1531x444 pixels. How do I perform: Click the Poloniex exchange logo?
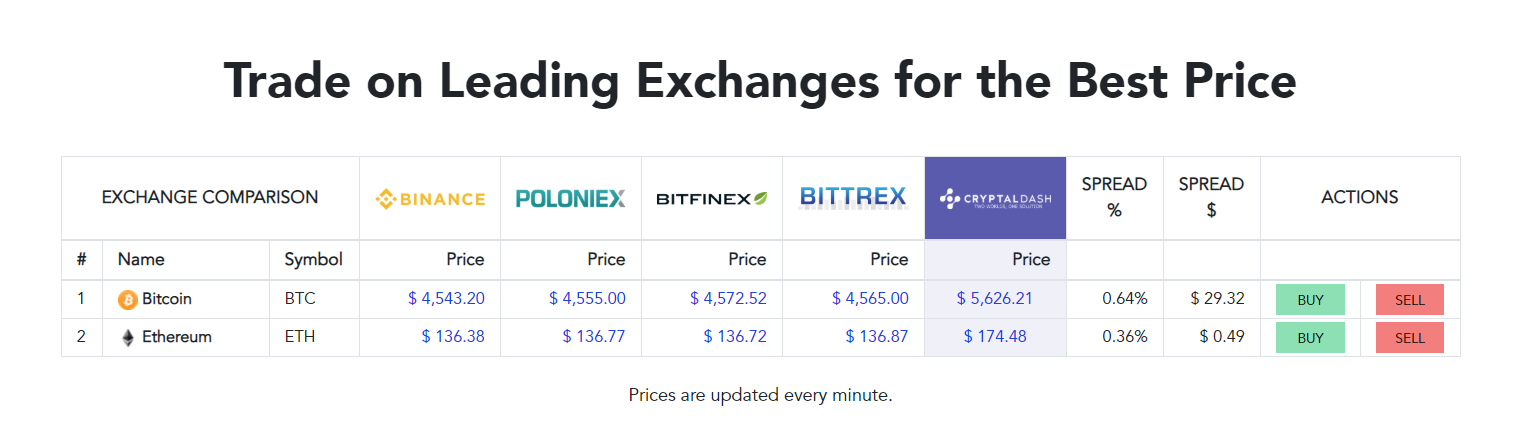click(x=571, y=198)
